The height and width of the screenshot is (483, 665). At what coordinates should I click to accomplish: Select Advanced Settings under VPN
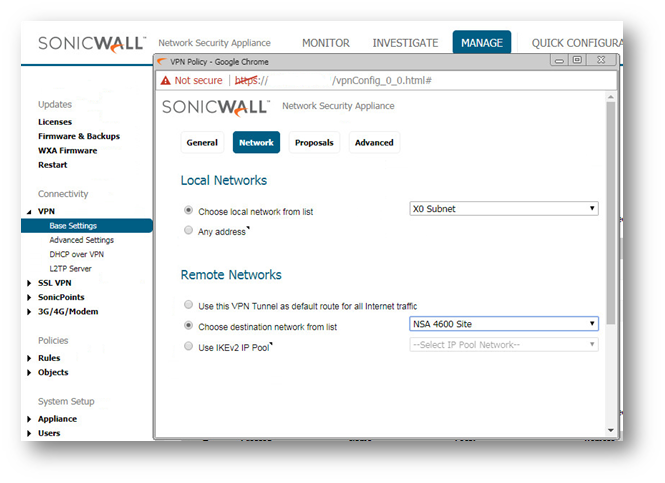point(81,240)
